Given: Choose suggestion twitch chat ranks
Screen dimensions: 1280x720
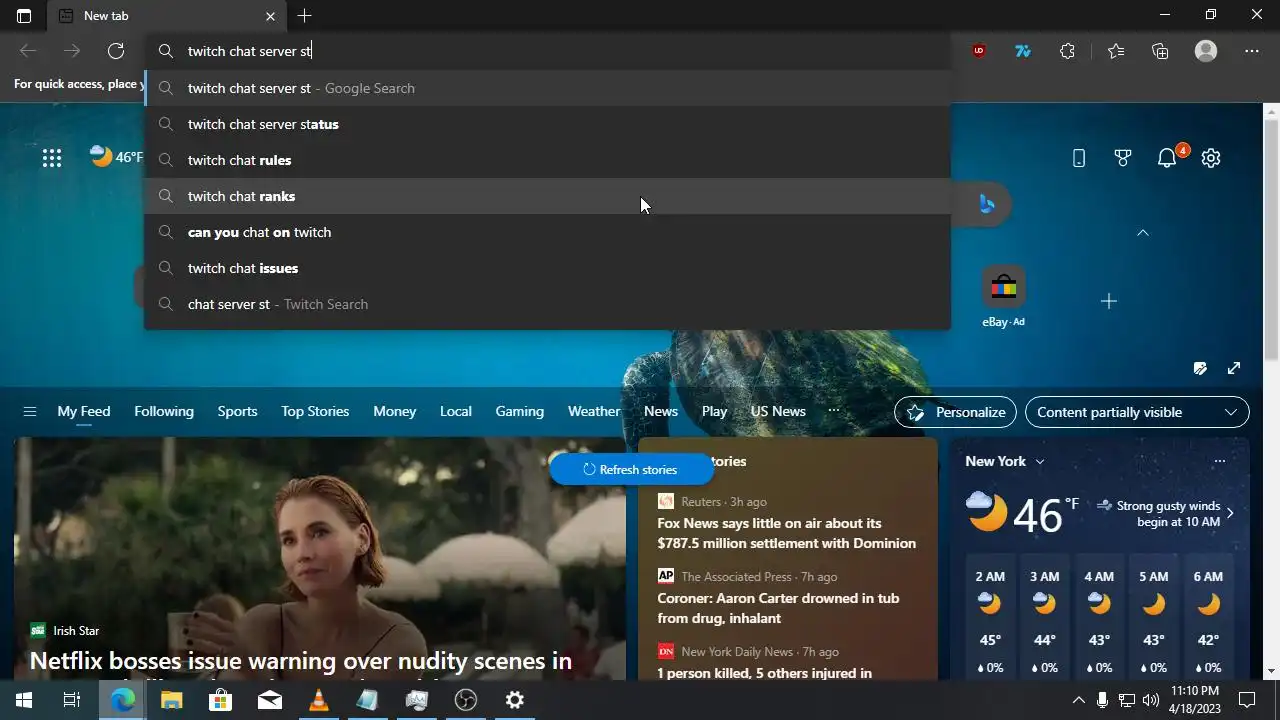Looking at the screenshot, I should (x=548, y=196).
